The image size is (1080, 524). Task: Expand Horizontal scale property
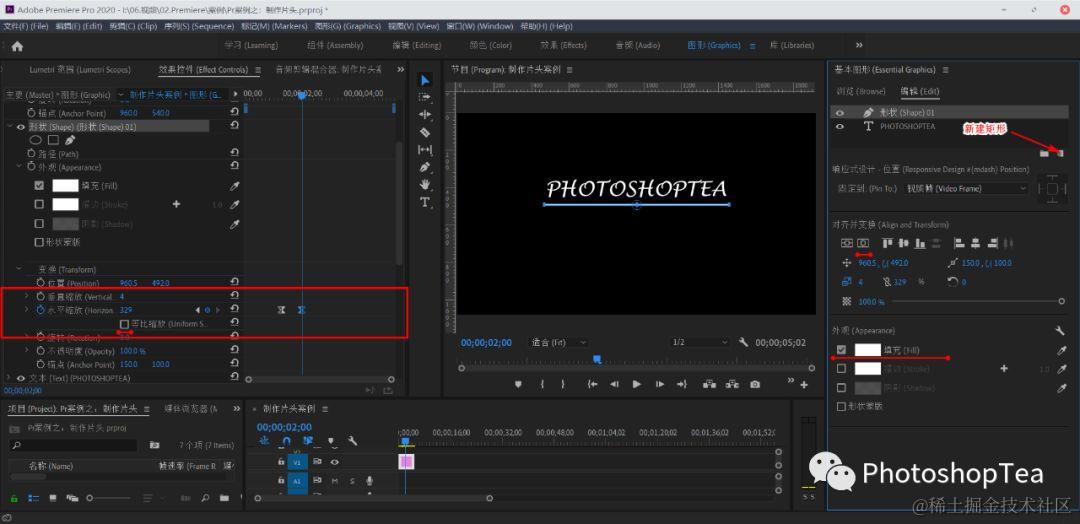coord(26,310)
